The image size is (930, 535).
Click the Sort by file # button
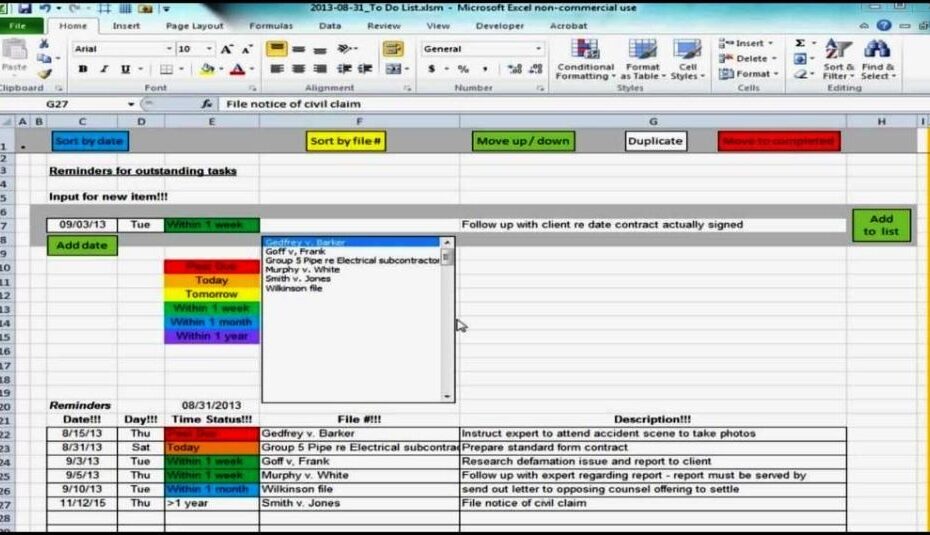346,141
